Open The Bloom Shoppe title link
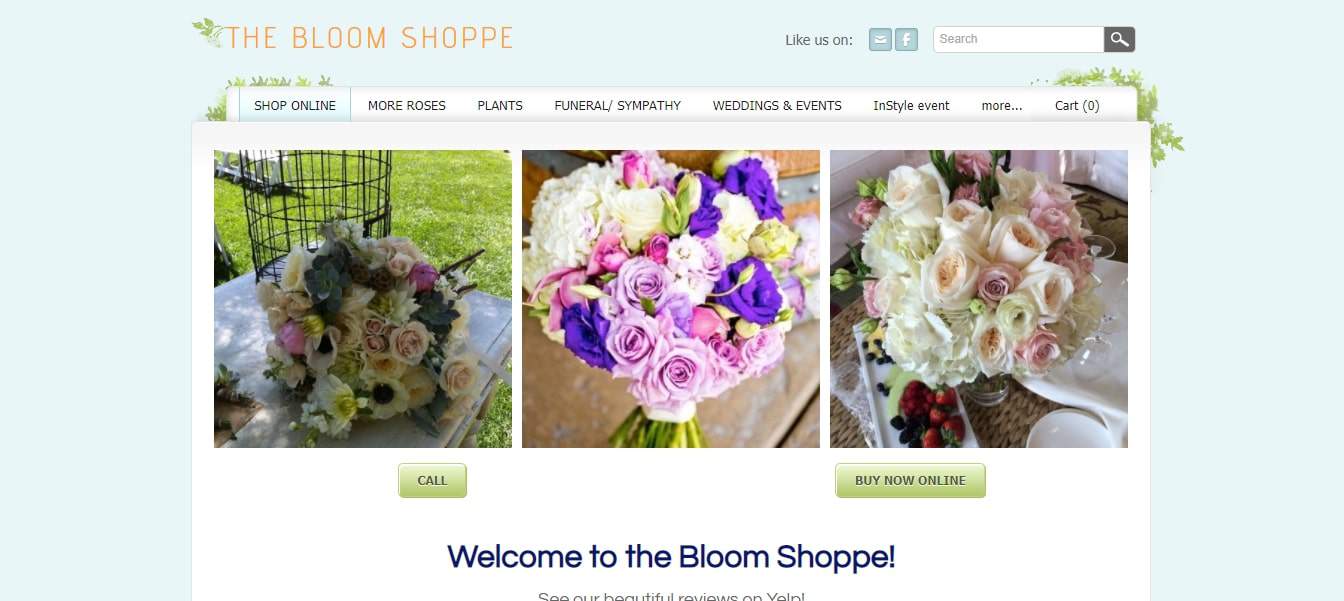This screenshot has width=1344, height=601. pos(369,38)
